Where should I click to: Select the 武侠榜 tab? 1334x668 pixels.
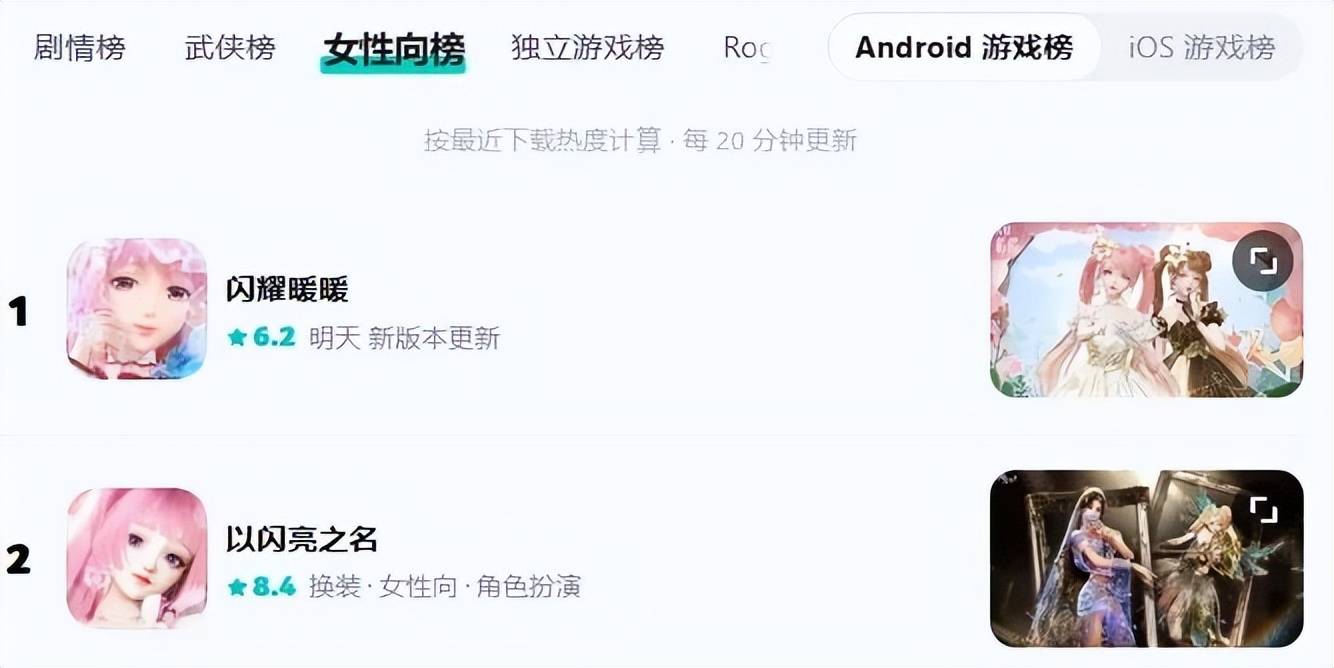tap(230, 47)
